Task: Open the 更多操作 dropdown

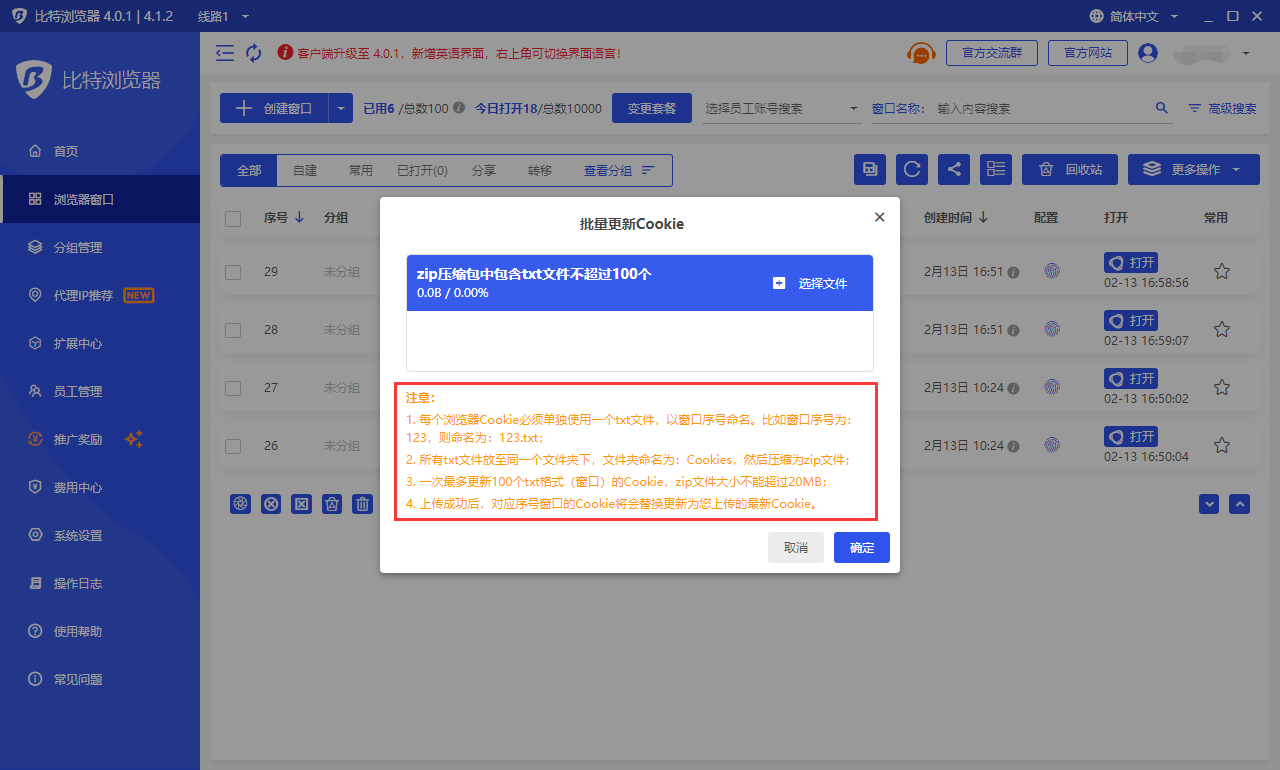Action: pyautogui.click(x=1193, y=169)
